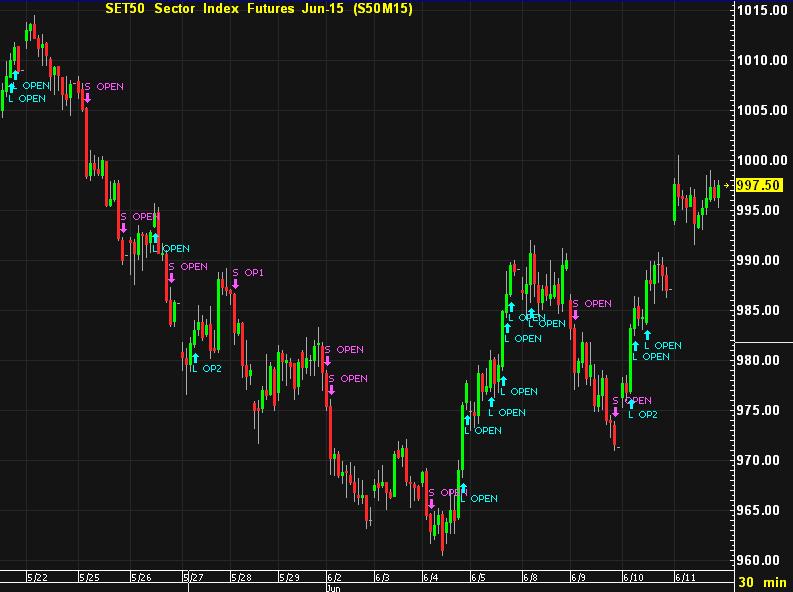This screenshot has width=793, height=592.
Task: Click the cyan L OP2 arrow near 6/10
Action: [630, 403]
